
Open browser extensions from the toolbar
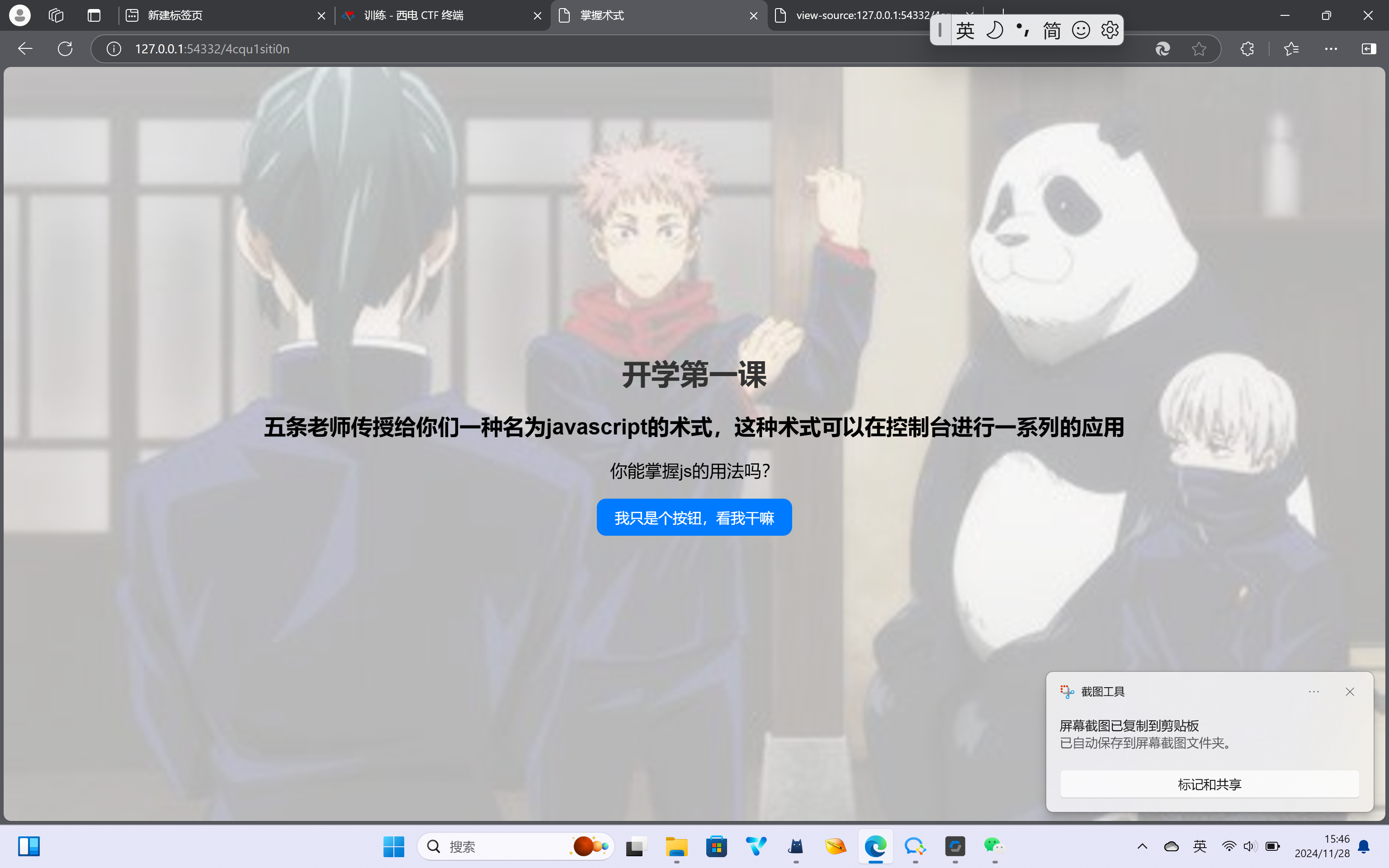point(1247,49)
